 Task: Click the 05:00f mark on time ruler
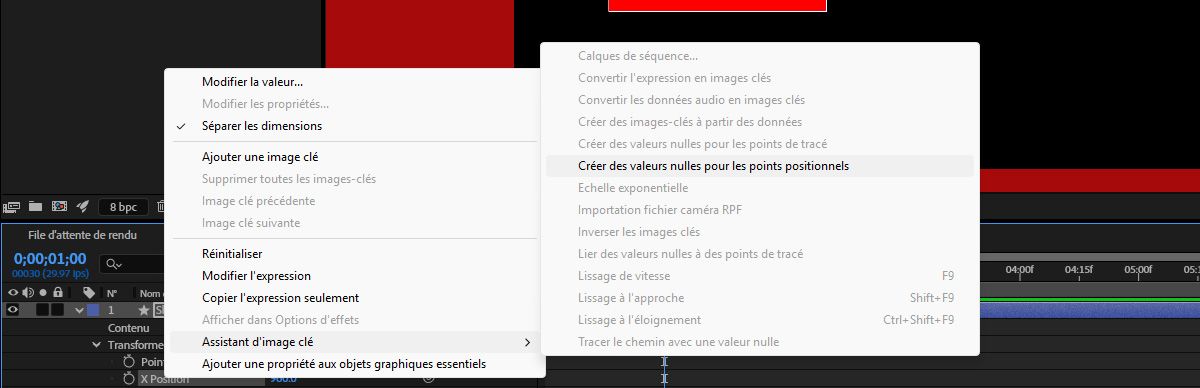point(1137,270)
